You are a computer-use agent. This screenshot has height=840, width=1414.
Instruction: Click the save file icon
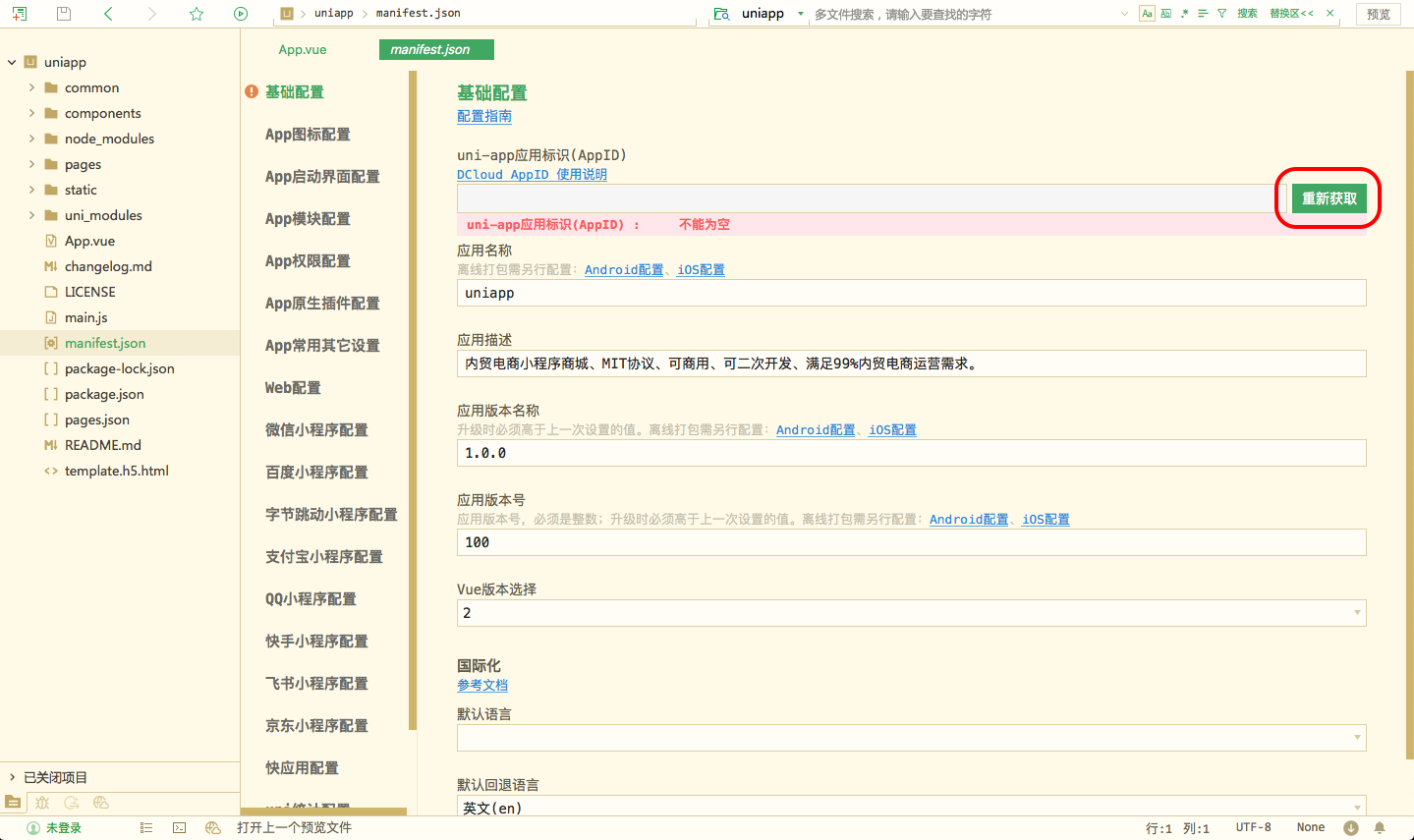coord(64,14)
